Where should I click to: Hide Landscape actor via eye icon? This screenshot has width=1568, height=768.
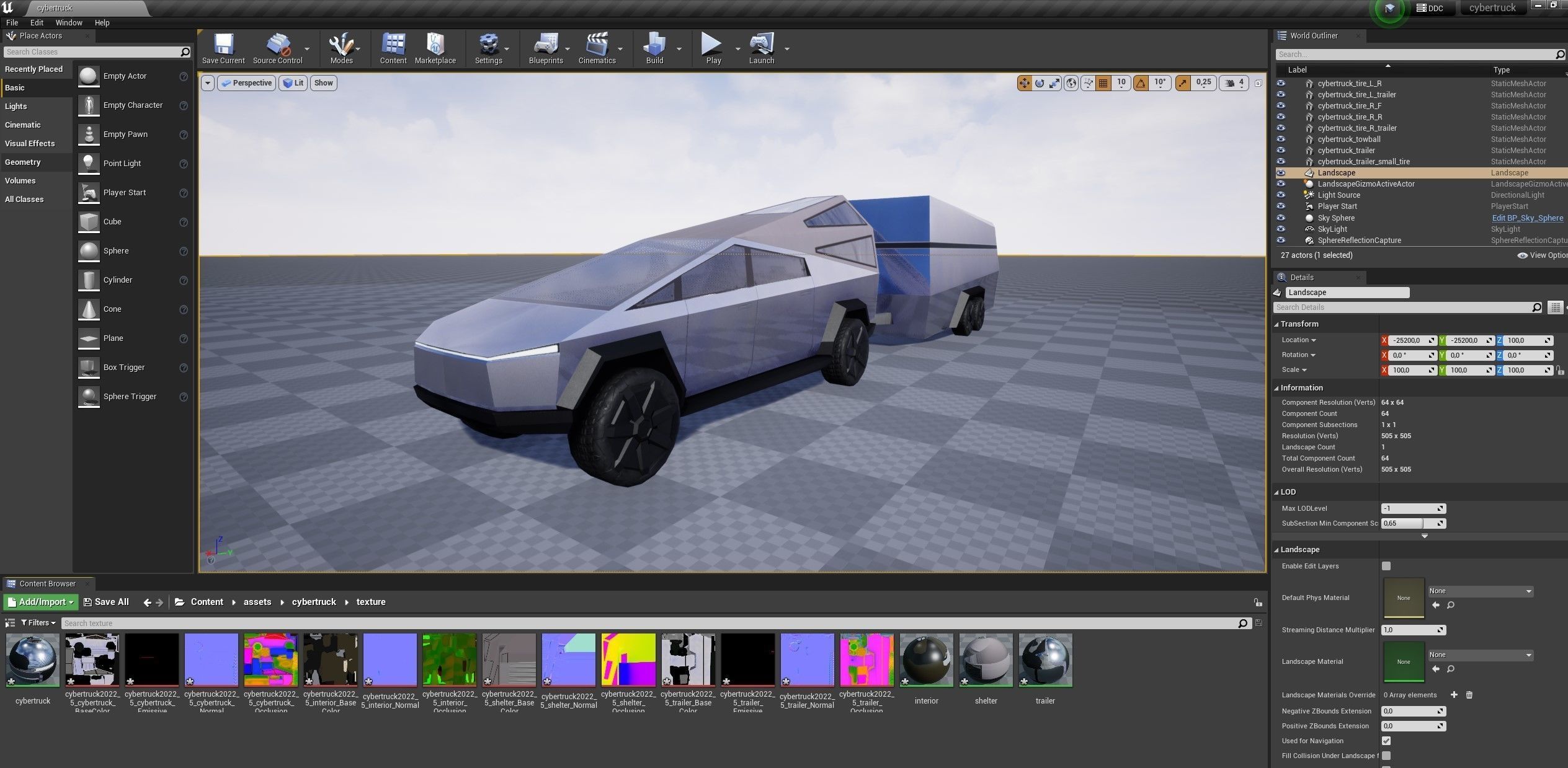pyautogui.click(x=1281, y=173)
